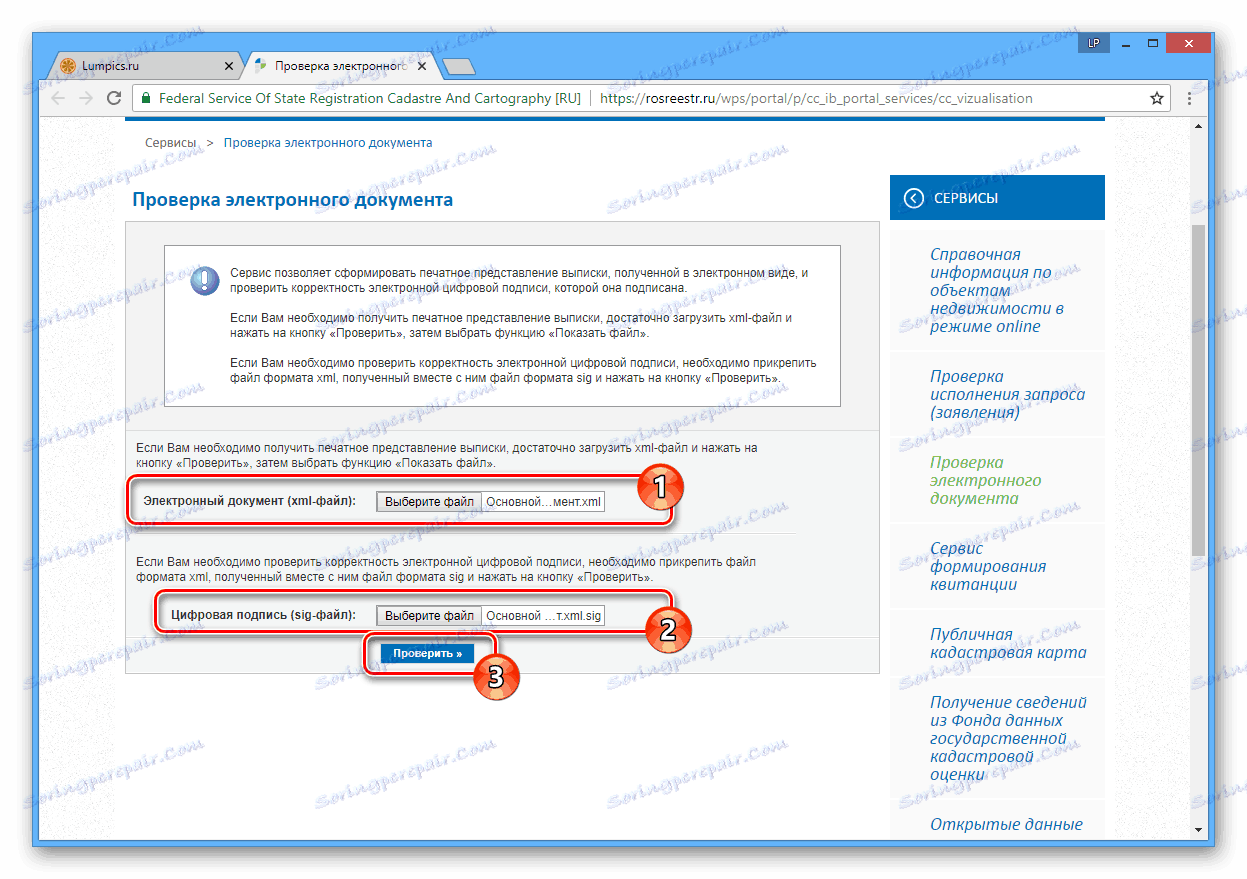
Task: Go back using browser back arrow
Action: (x=58, y=98)
